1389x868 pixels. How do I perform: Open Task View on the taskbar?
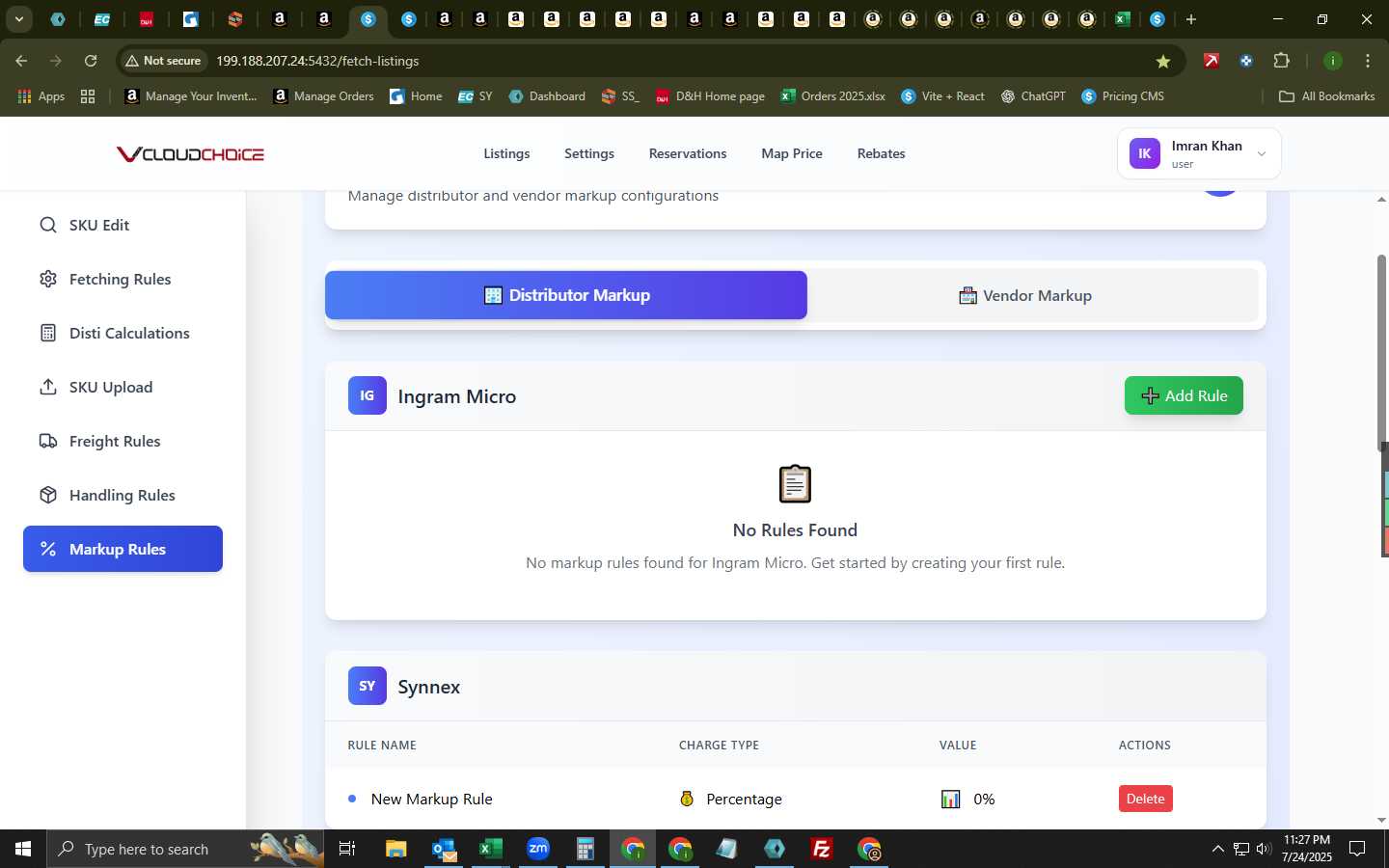pyautogui.click(x=347, y=849)
